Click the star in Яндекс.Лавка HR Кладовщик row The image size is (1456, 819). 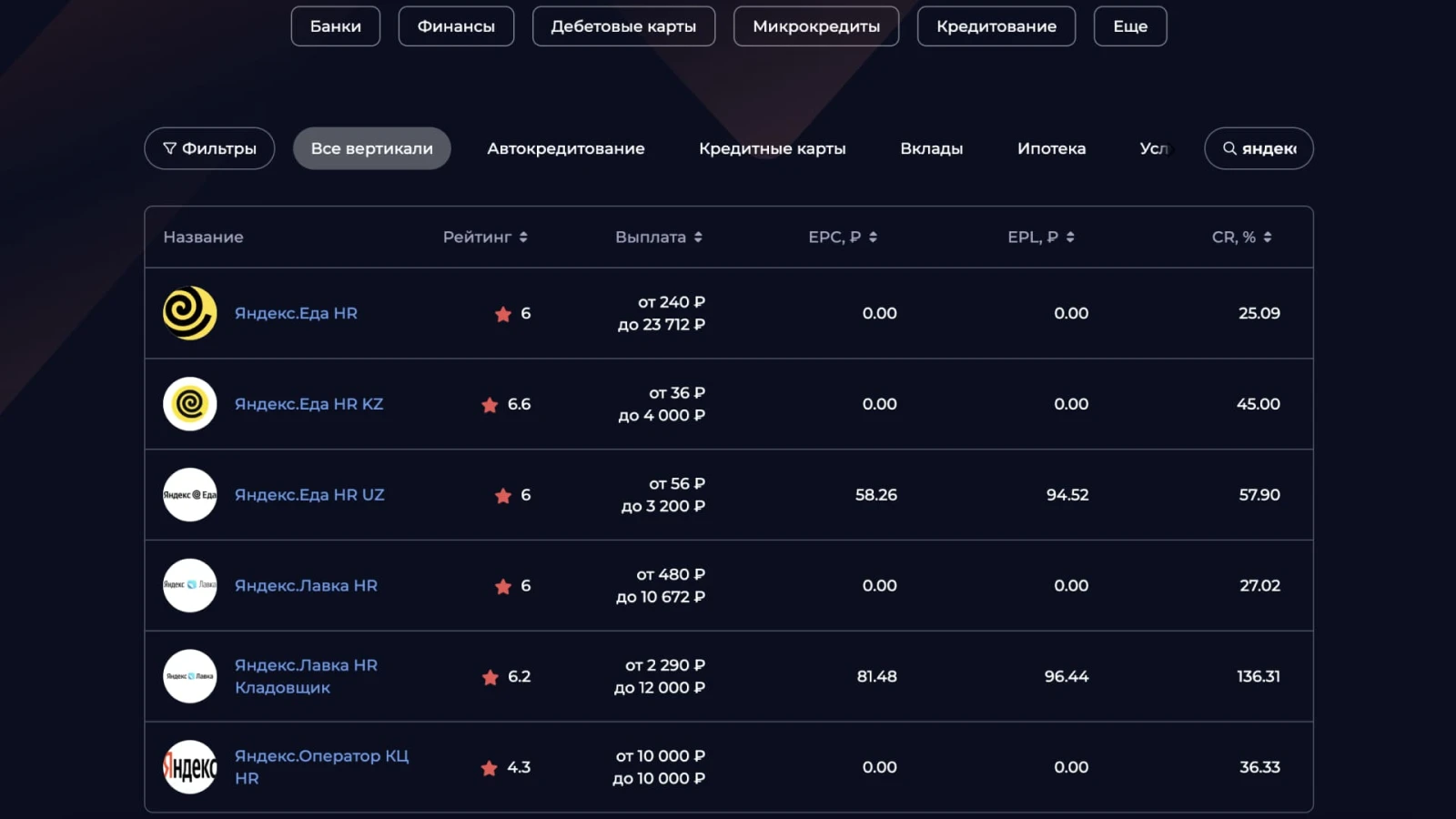(489, 677)
